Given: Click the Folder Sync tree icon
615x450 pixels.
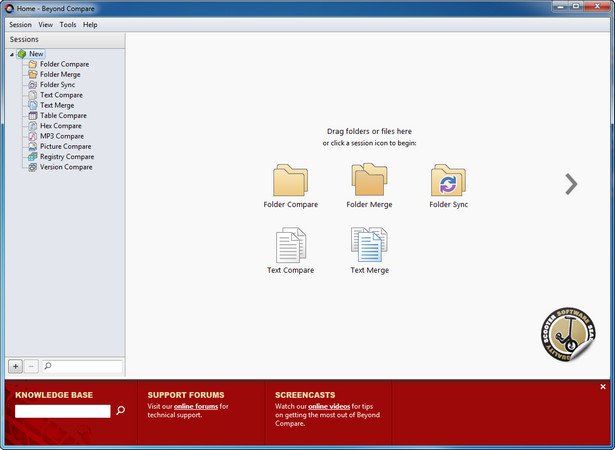Looking at the screenshot, I should click(33, 84).
